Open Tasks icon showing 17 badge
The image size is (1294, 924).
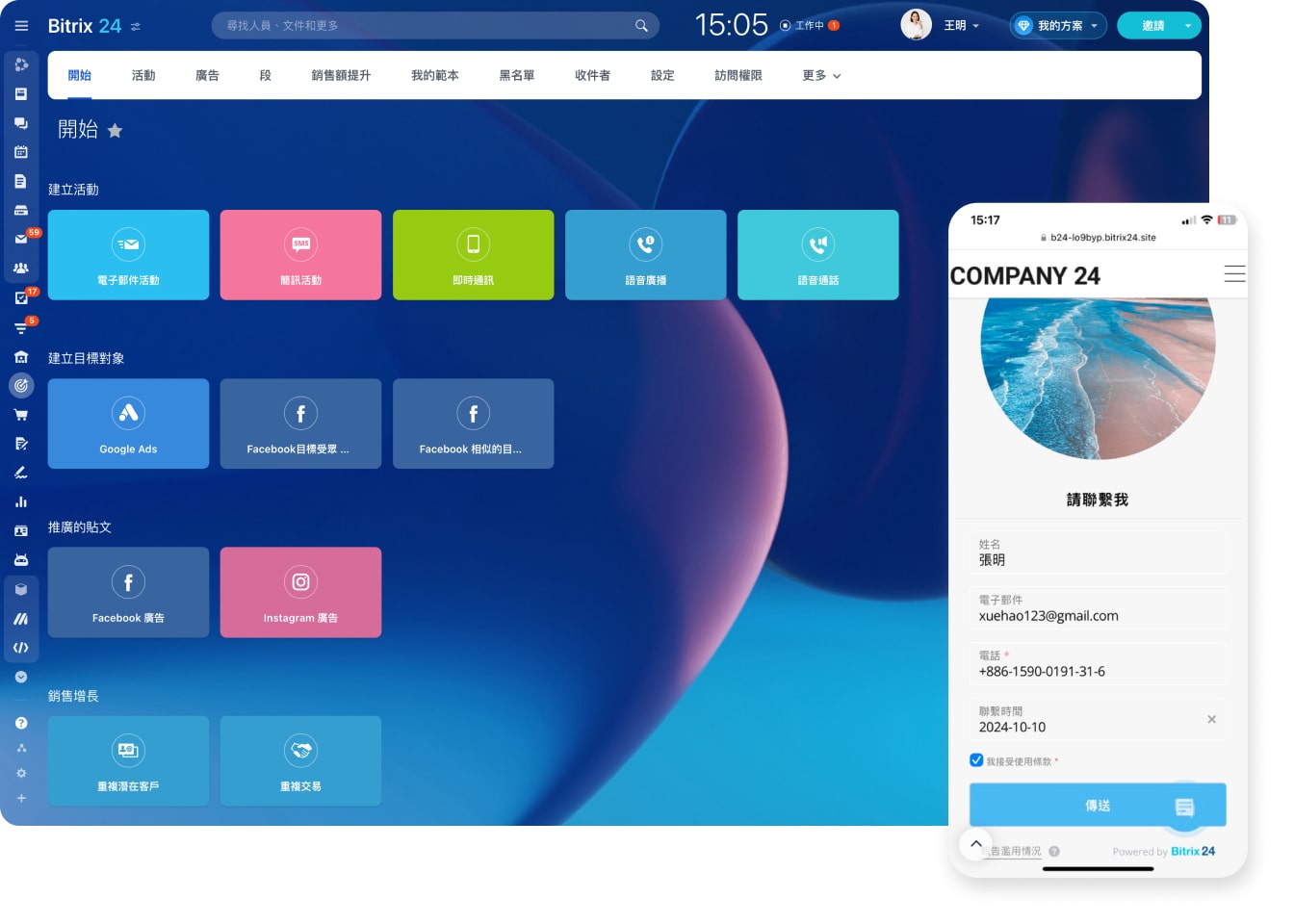pyautogui.click(x=21, y=297)
